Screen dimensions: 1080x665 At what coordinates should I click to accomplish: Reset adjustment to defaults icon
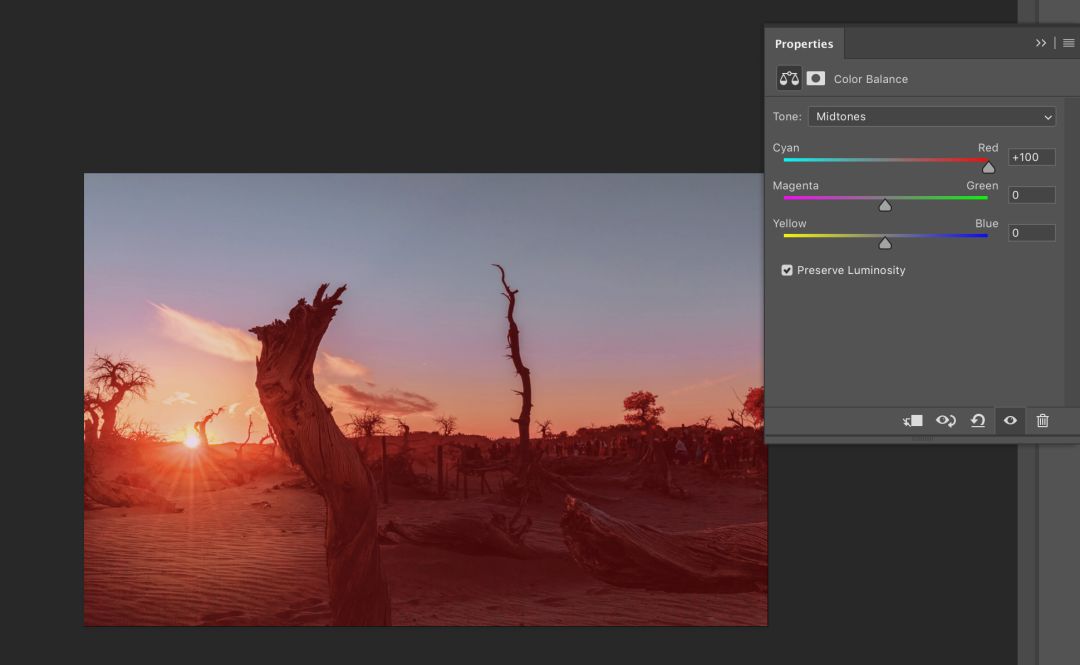click(978, 421)
